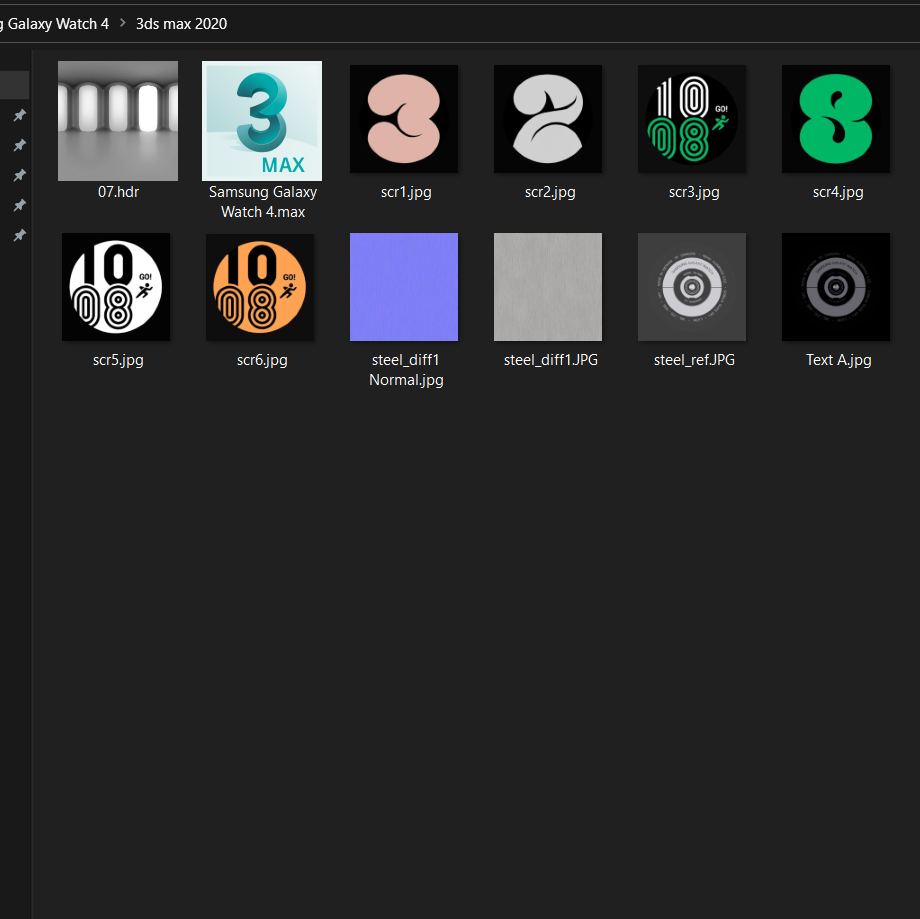The width and height of the screenshot is (920, 919).
Task: Click the scr1.jpg file name label
Action: [406, 192]
